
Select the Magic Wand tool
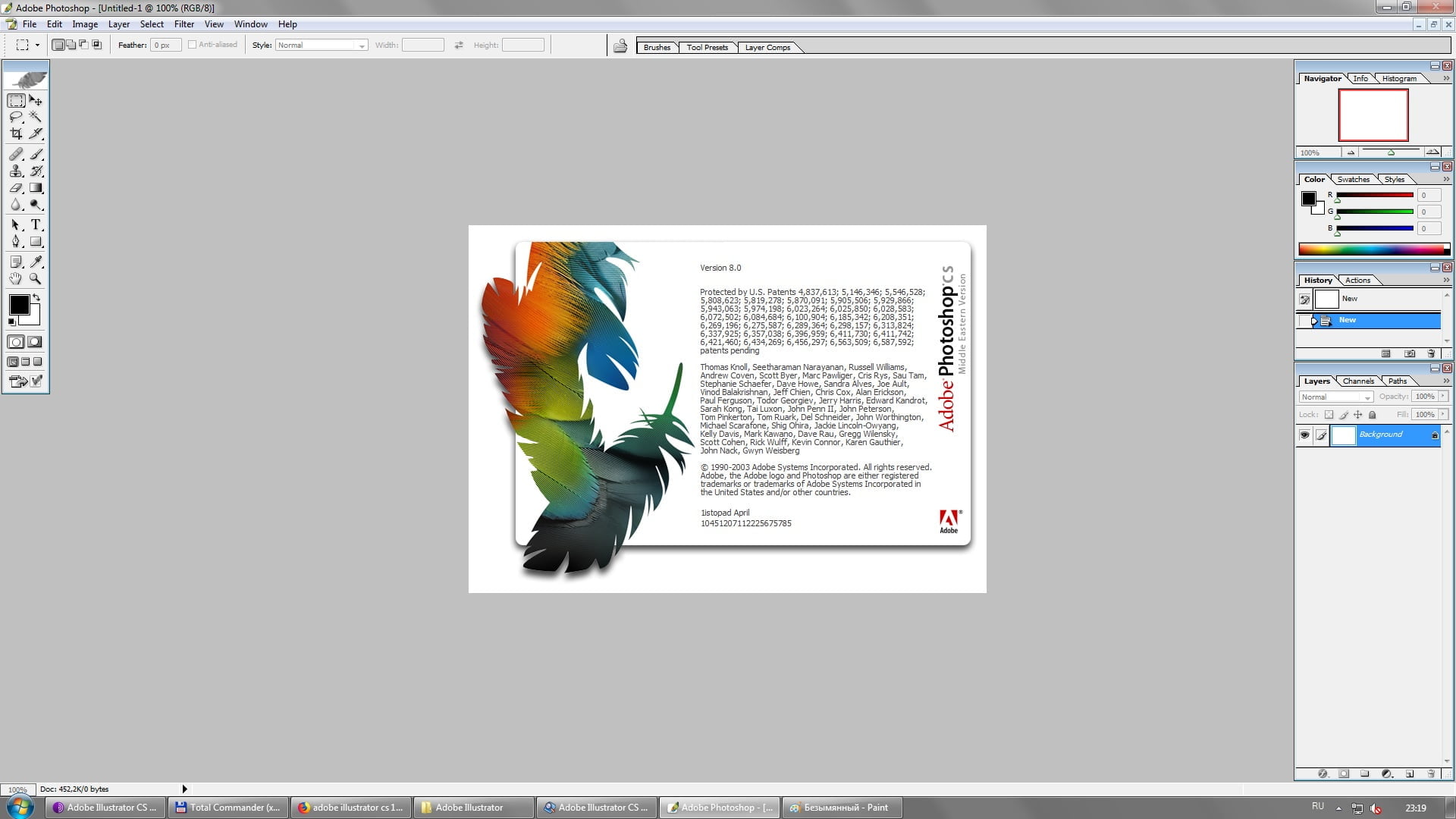point(36,117)
